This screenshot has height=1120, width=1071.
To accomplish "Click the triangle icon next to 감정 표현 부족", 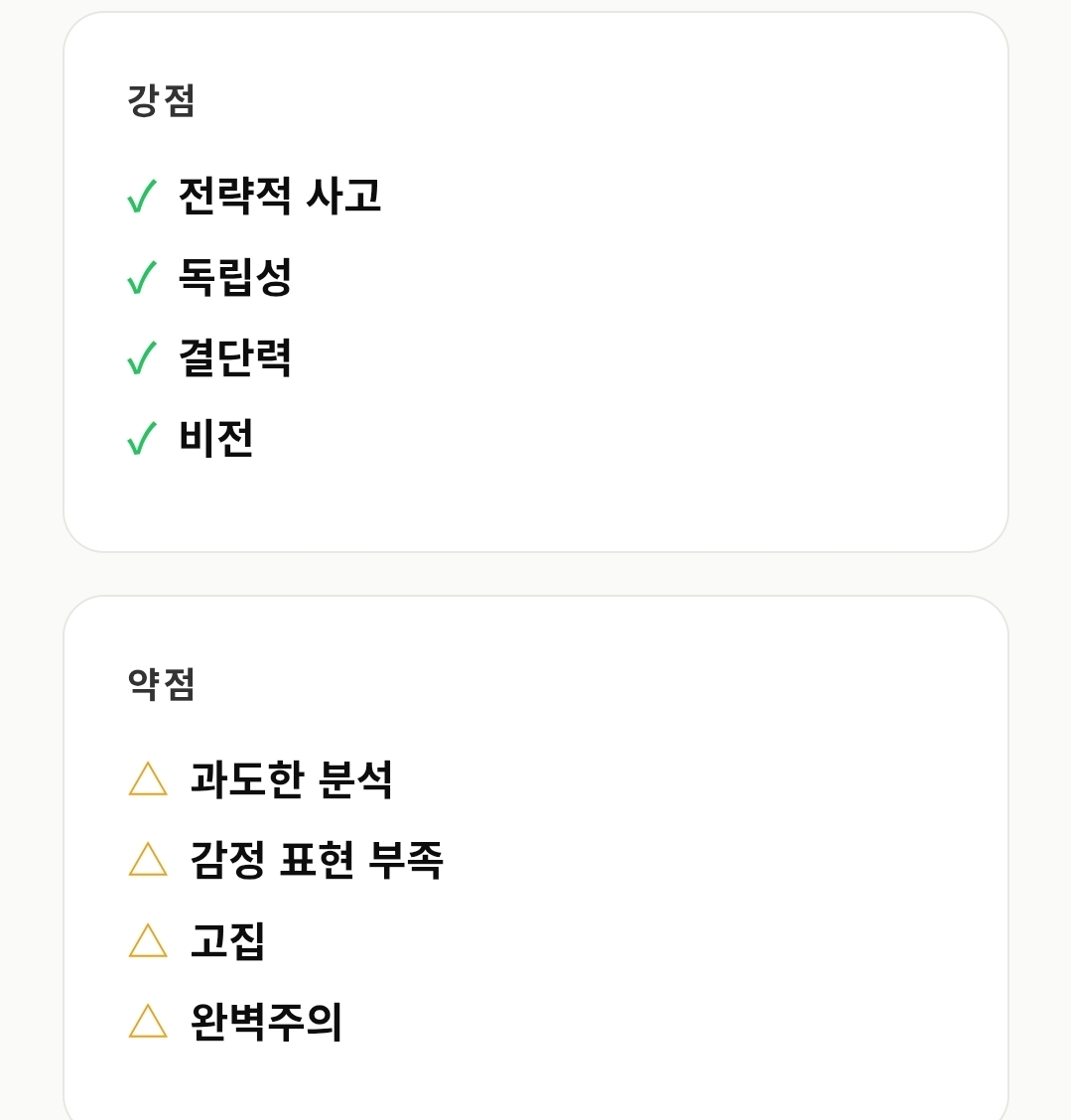I will (148, 860).
